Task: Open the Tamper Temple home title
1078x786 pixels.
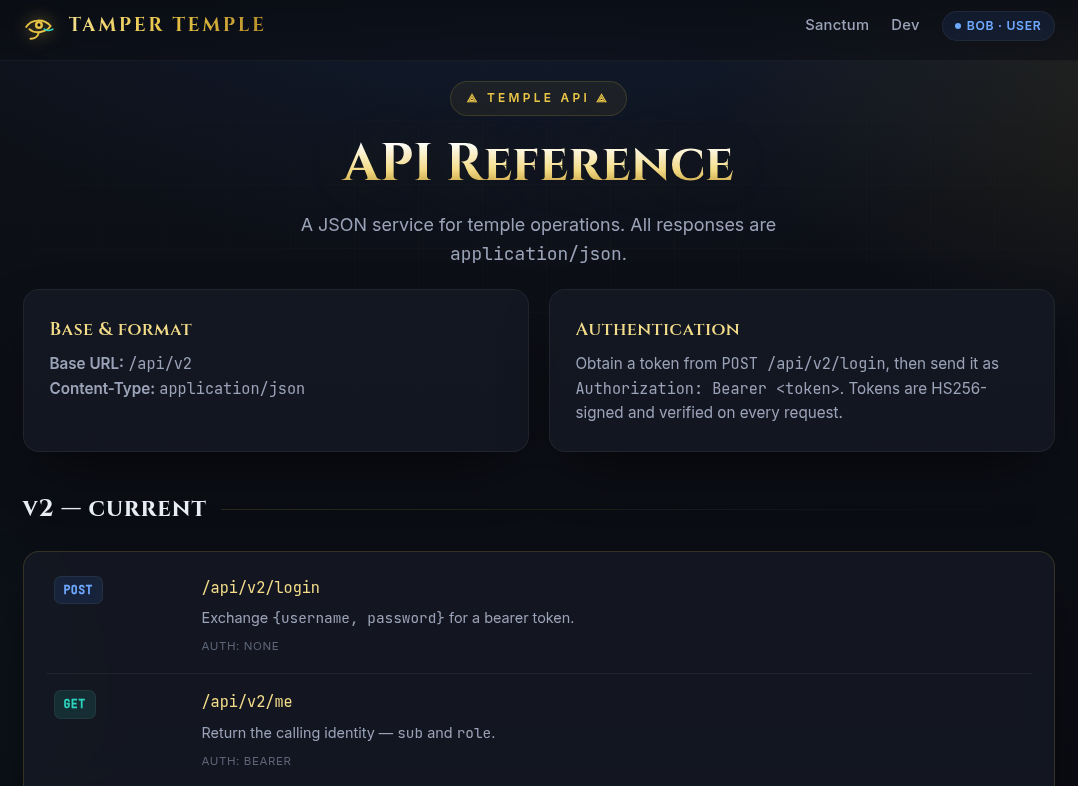Action: (166, 25)
